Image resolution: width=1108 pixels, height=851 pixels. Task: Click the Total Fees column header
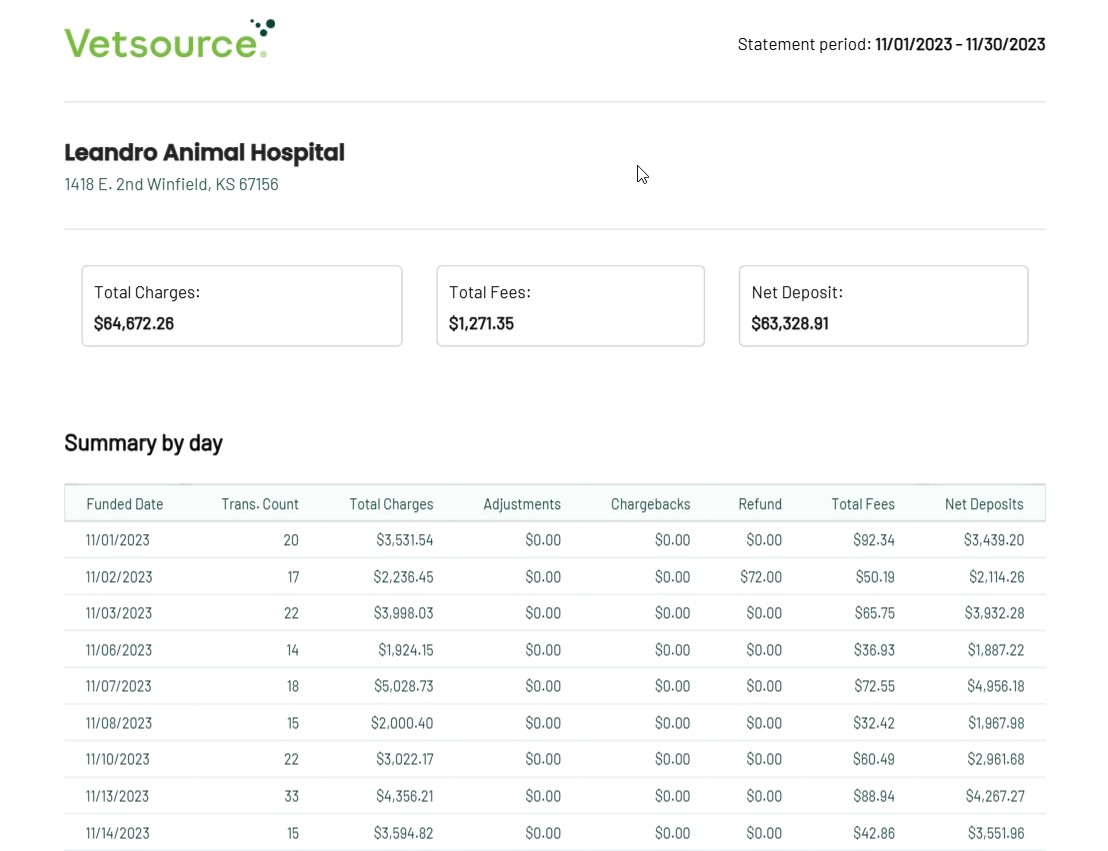pyautogui.click(x=863, y=504)
